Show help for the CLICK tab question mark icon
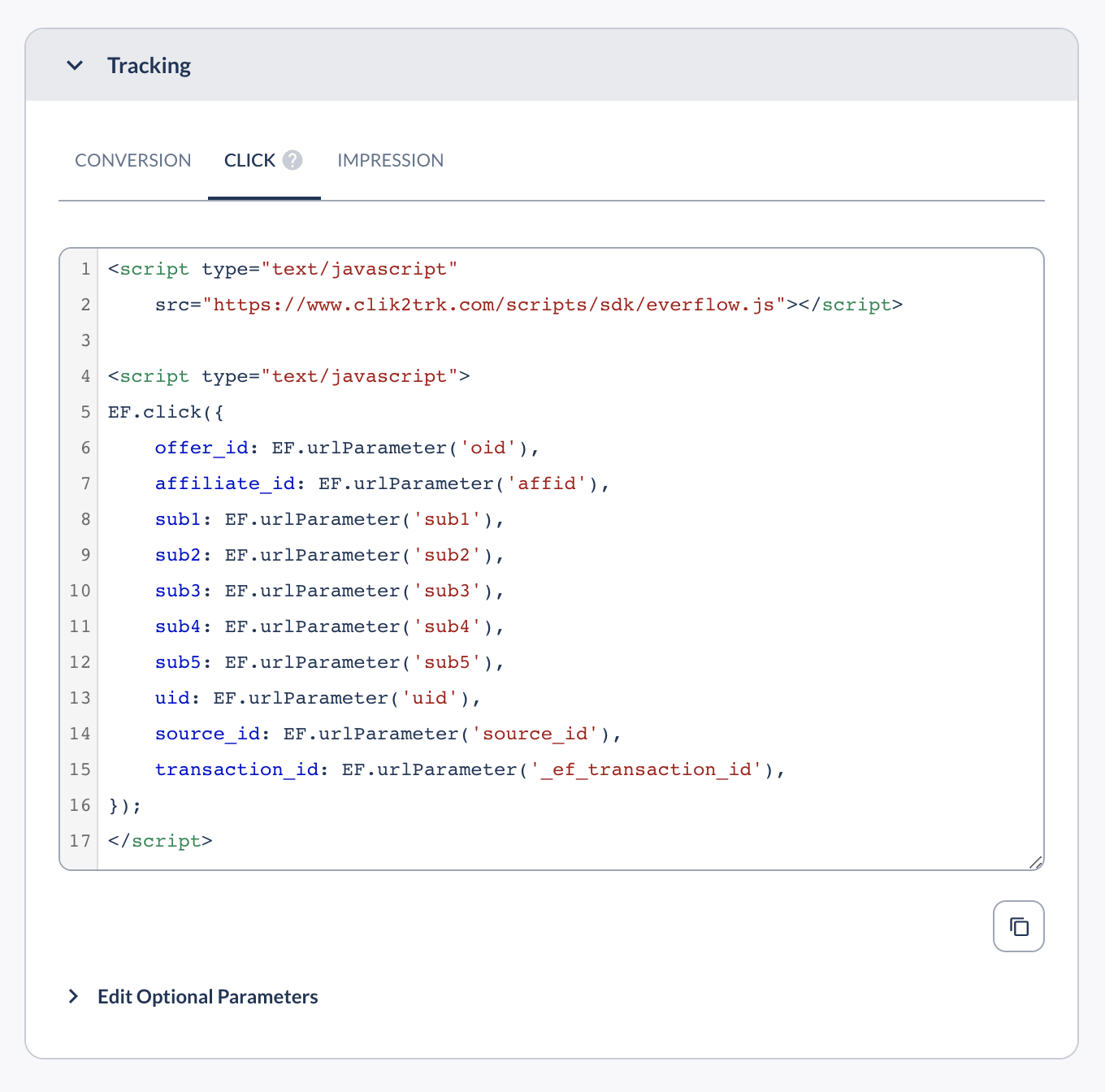Image resolution: width=1105 pixels, height=1092 pixels. [292, 160]
